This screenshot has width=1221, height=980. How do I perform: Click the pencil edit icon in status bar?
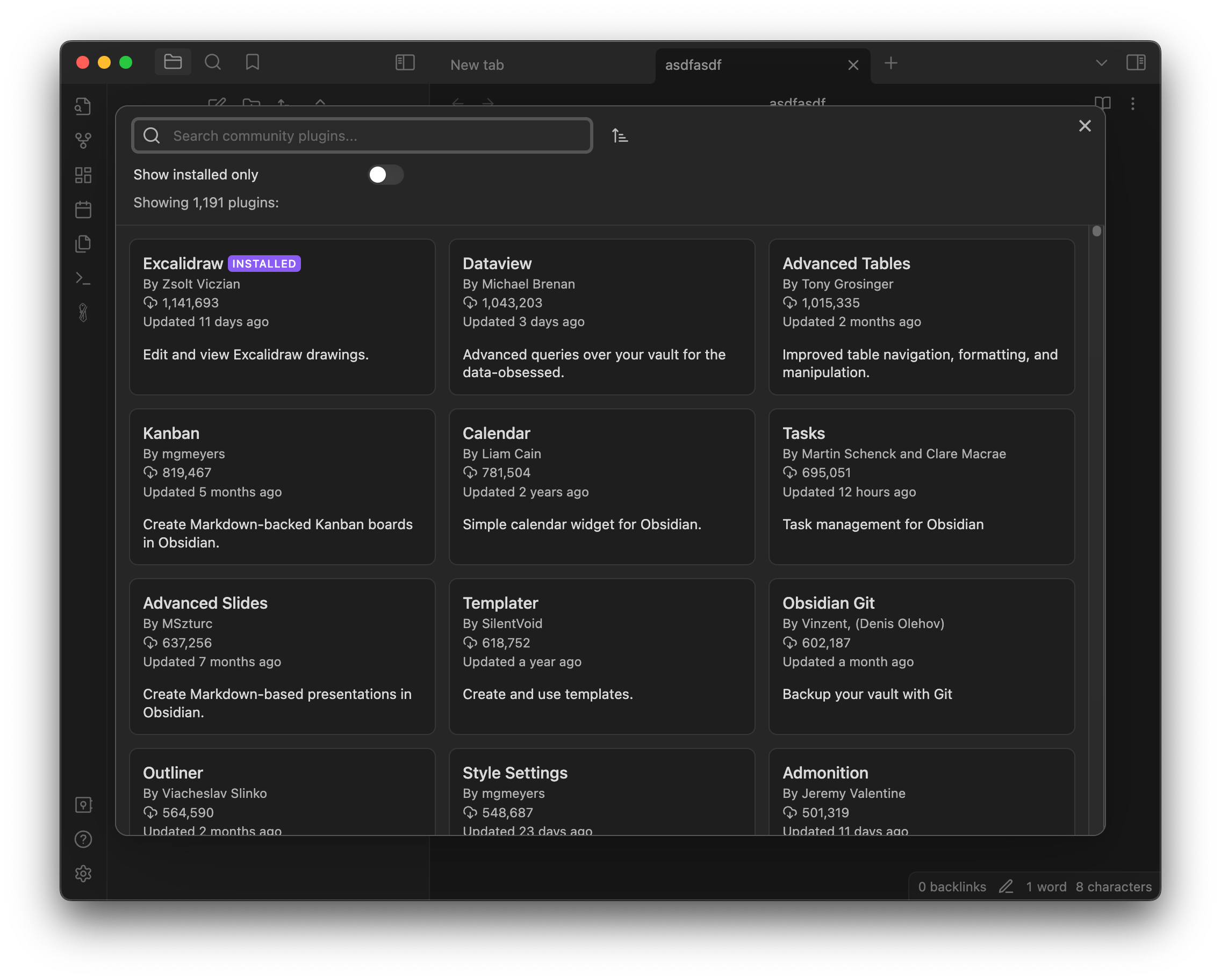1006,887
